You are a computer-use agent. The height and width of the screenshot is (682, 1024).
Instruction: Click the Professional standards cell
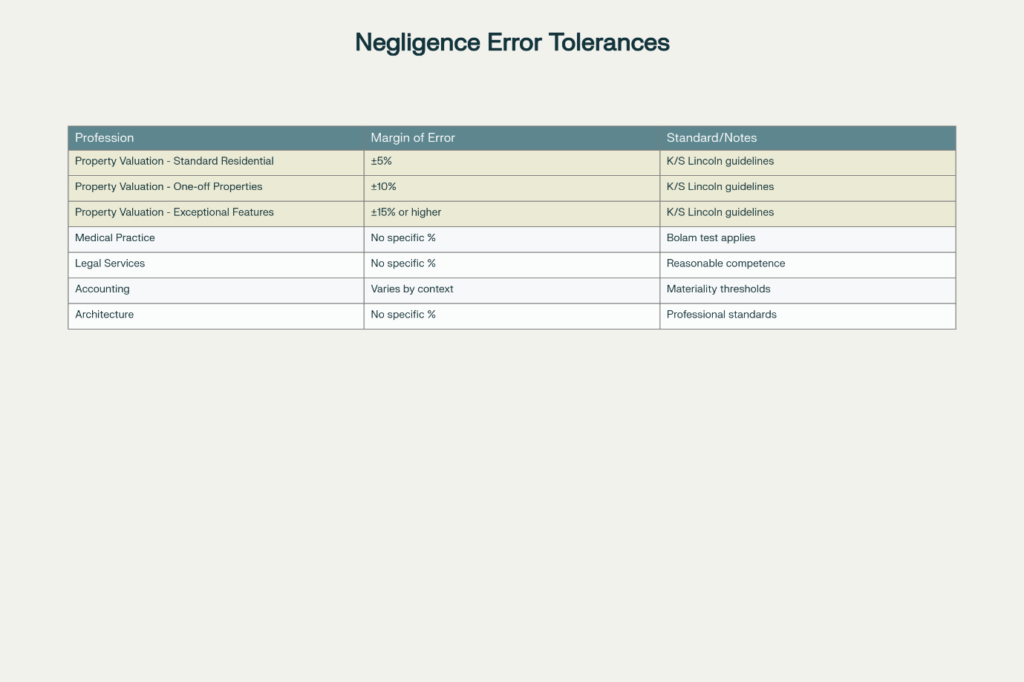pos(722,315)
